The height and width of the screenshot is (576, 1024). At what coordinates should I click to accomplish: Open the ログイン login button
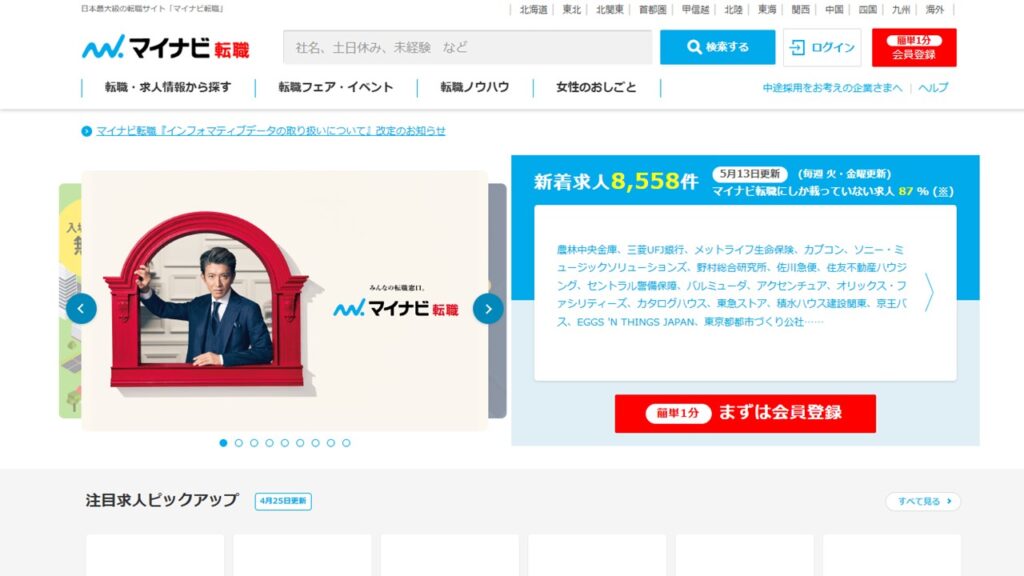[x=822, y=47]
